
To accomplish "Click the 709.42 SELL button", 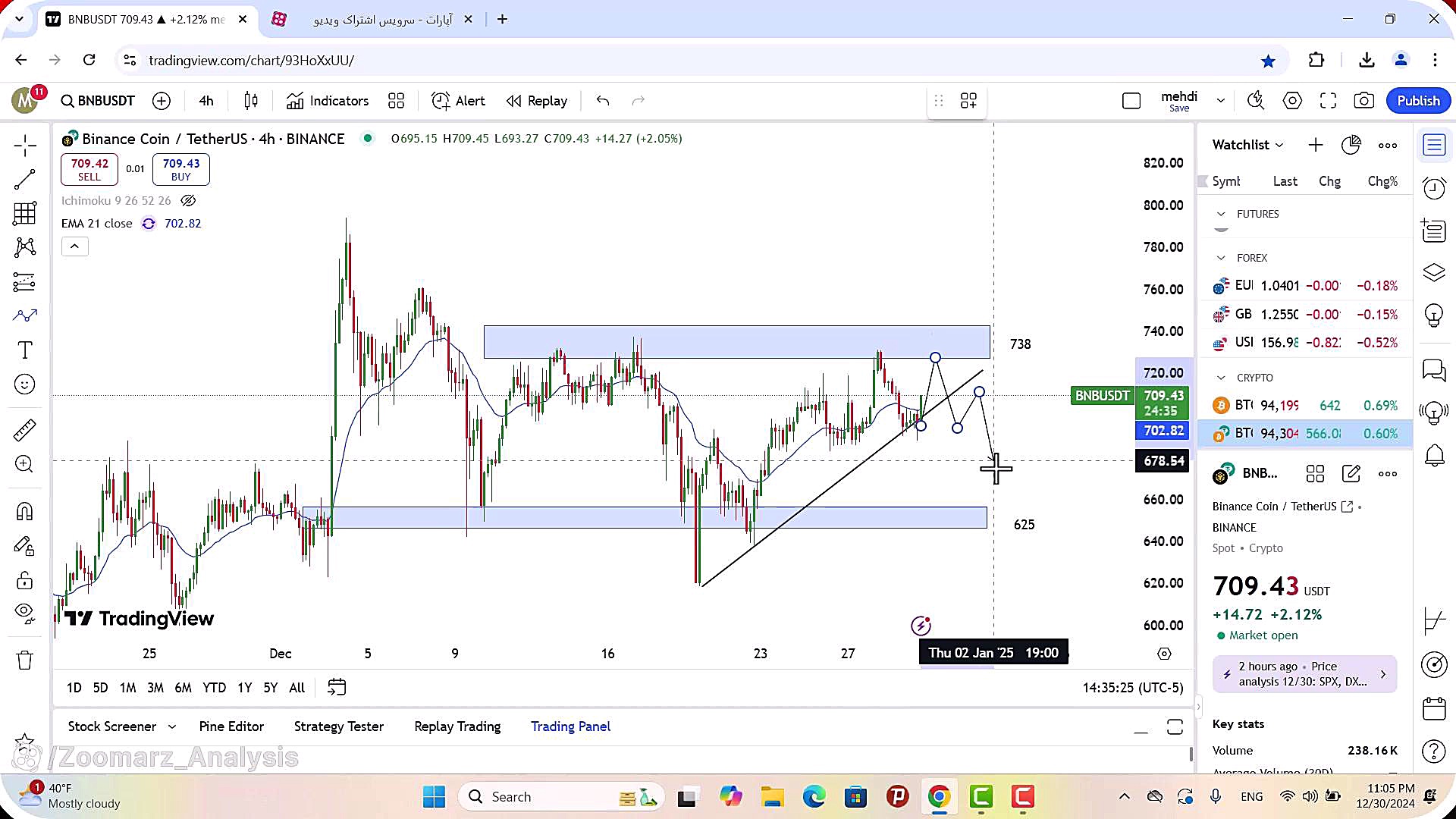I will (x=89, y=169).
